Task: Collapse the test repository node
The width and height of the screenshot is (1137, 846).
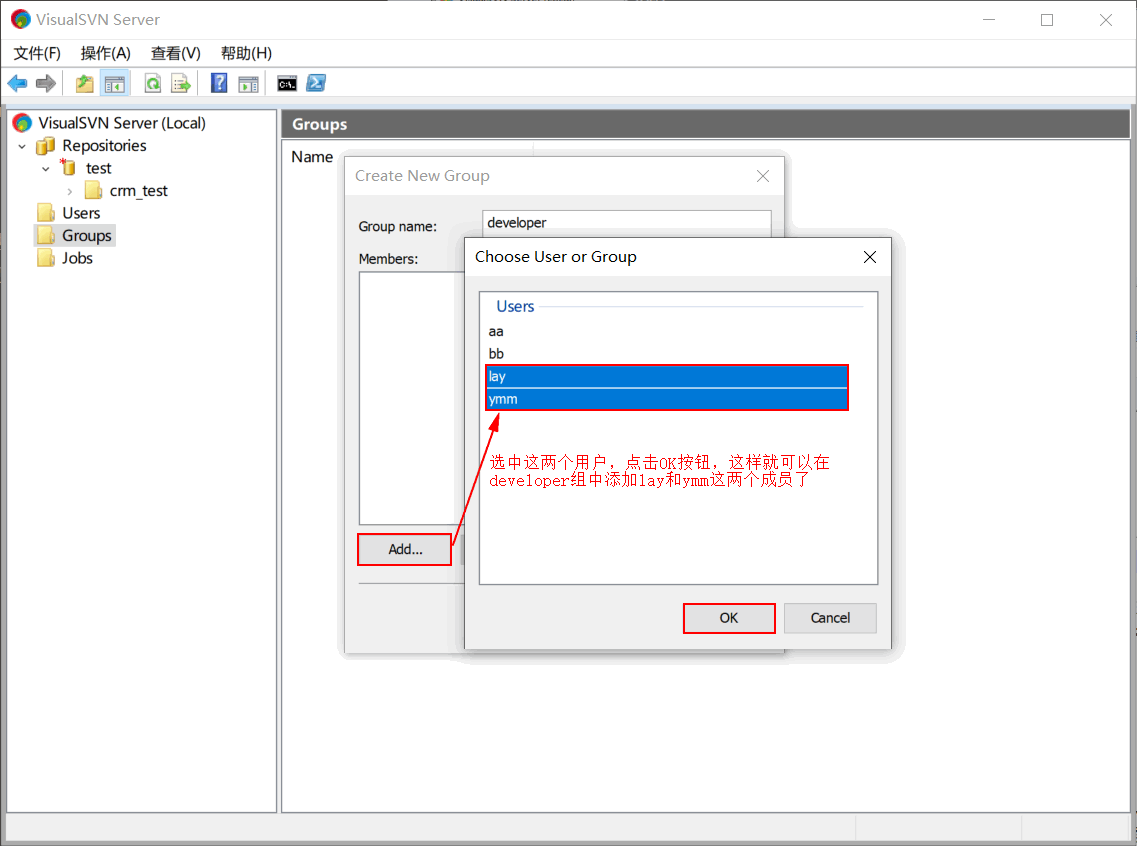Action: click(46, 169)
